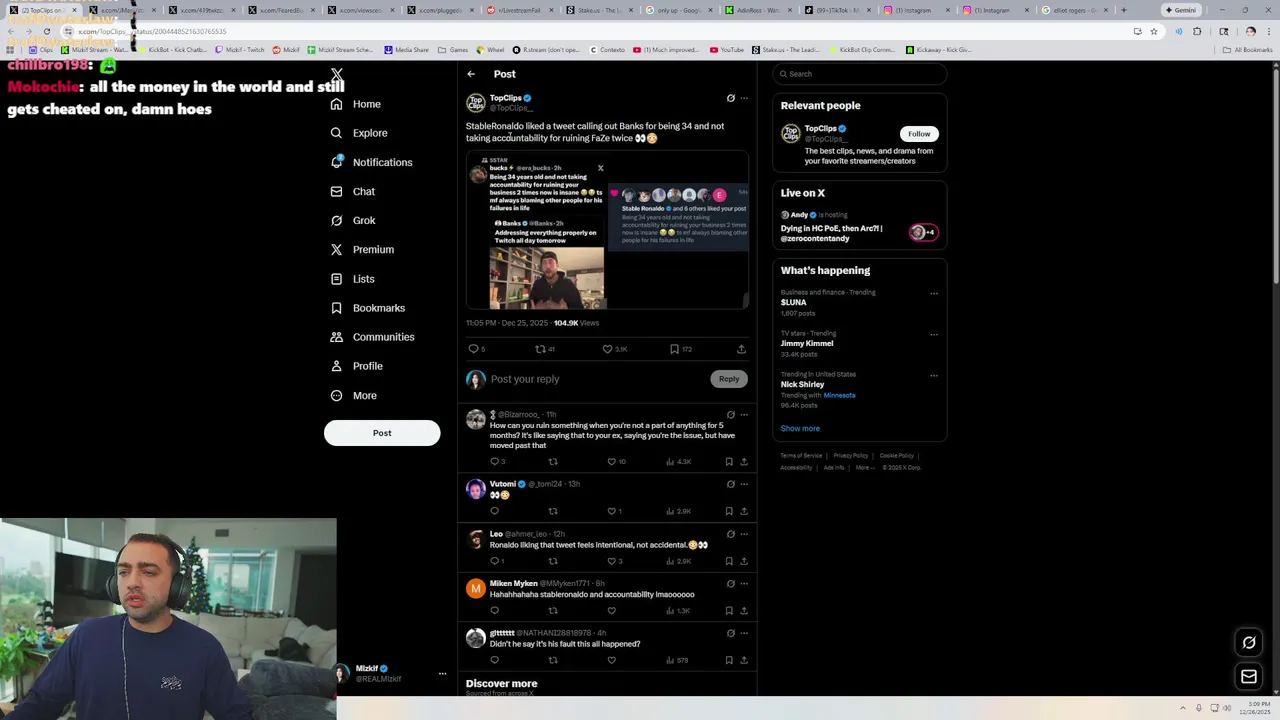Open Bookmarks in the sidebar
This screenshot has height=720, width=1280.
coord(367,308)
